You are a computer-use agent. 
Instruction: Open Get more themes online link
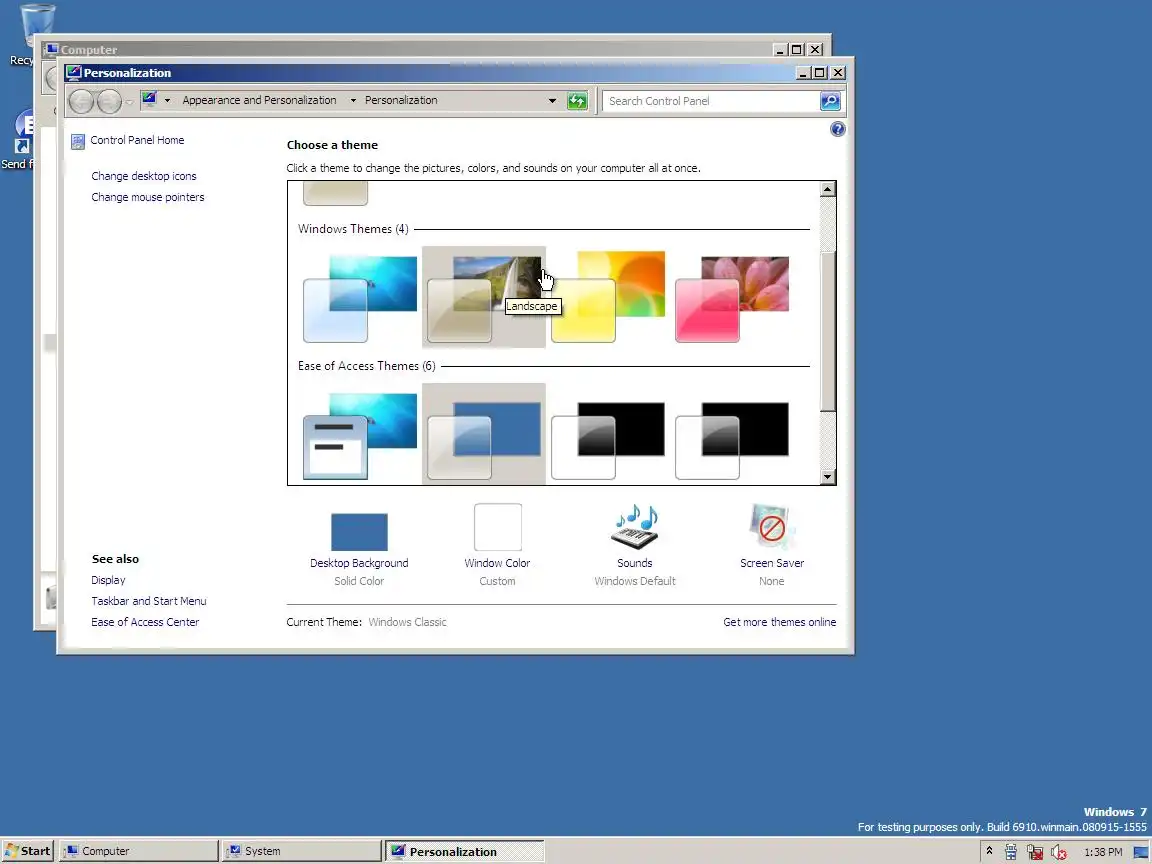(x=780, y=622)
